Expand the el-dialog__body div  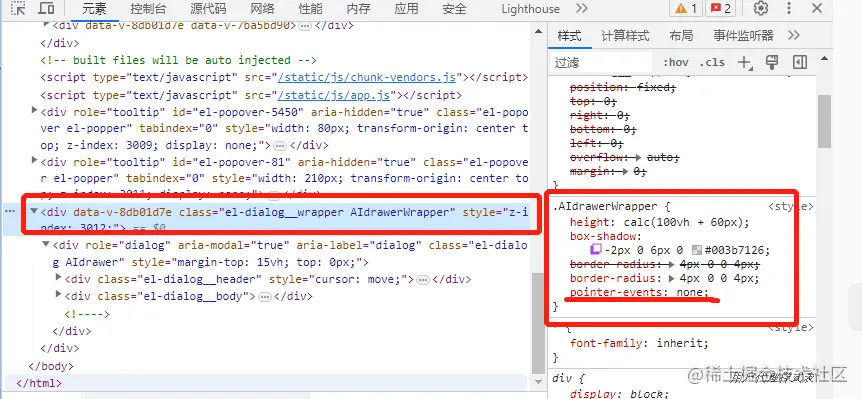coord(58,295)
